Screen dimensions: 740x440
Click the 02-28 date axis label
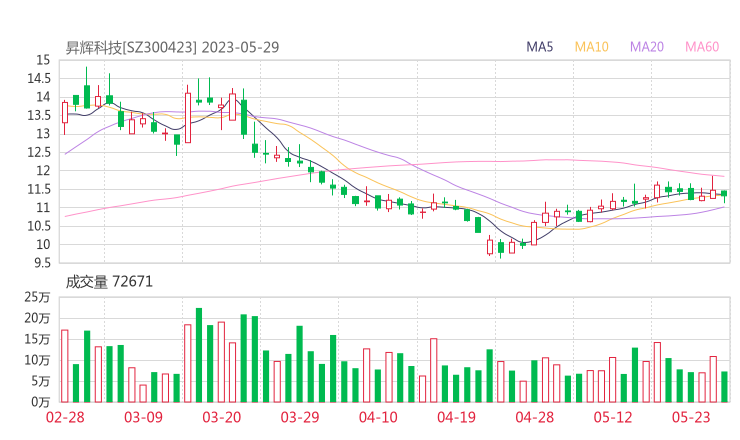coord(65,417)
